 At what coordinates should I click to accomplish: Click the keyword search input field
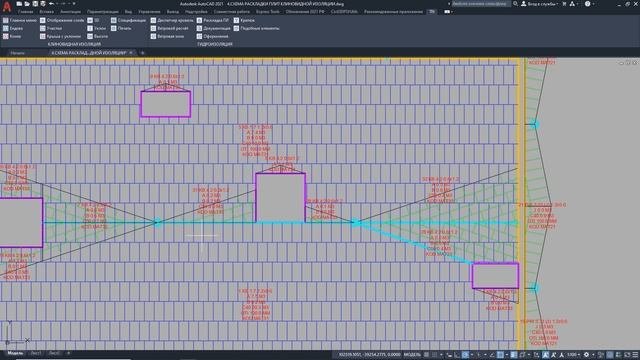480,4
